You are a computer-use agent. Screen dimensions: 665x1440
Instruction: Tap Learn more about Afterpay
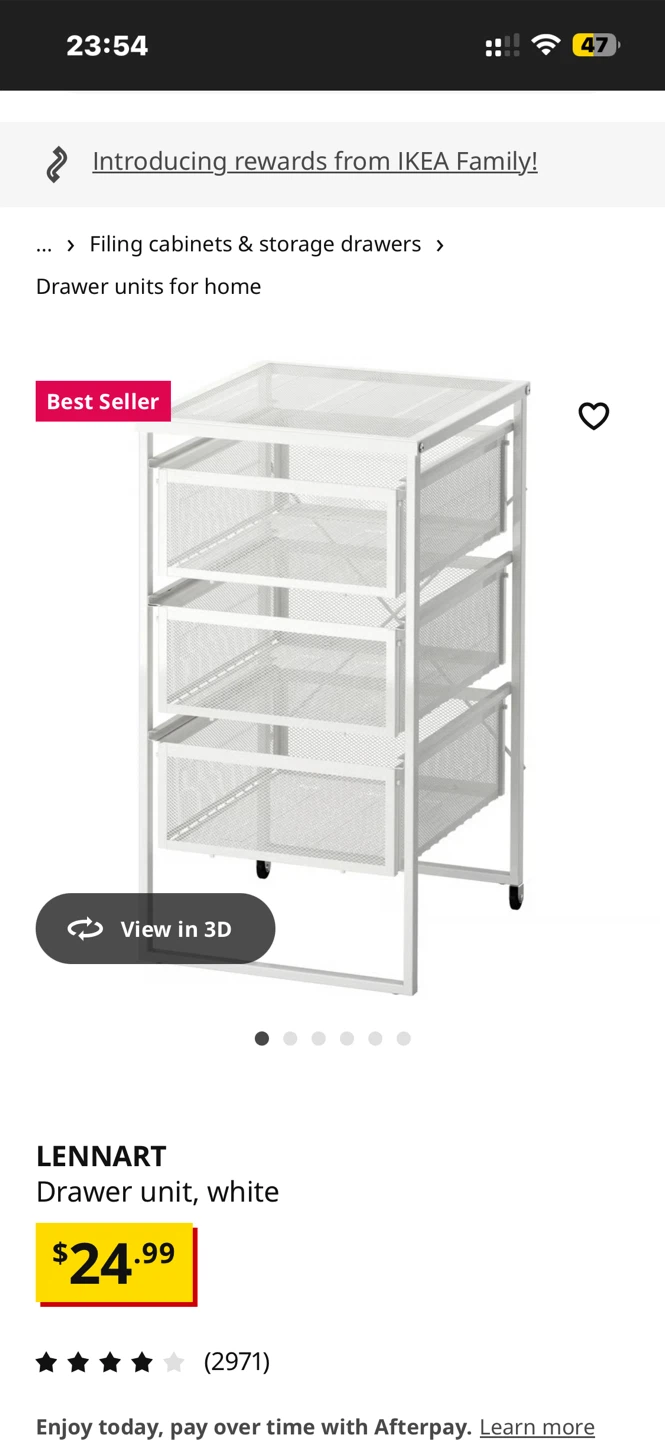click(537, 1427)
